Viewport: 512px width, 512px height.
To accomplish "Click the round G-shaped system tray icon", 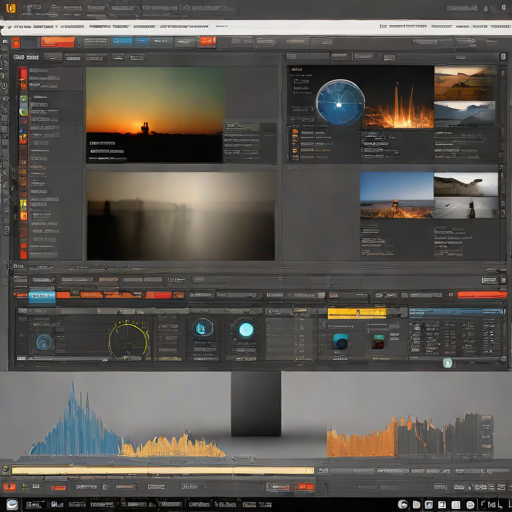I will click(403, 504).
